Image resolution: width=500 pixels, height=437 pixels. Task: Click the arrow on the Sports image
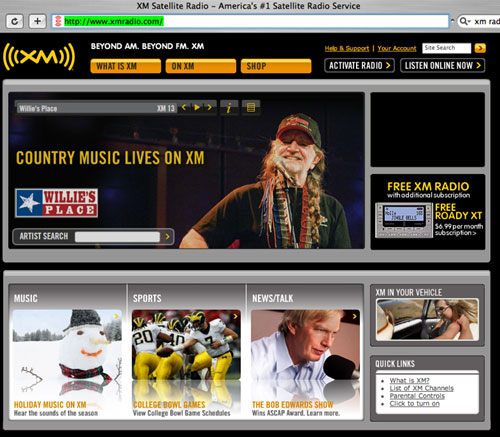[x=235, y=316]
